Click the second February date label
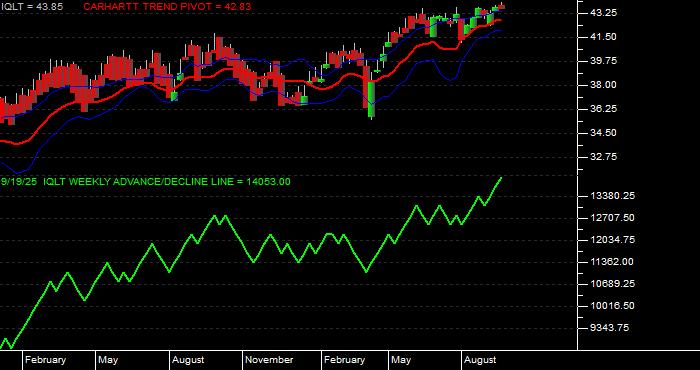 coord(345,360)
